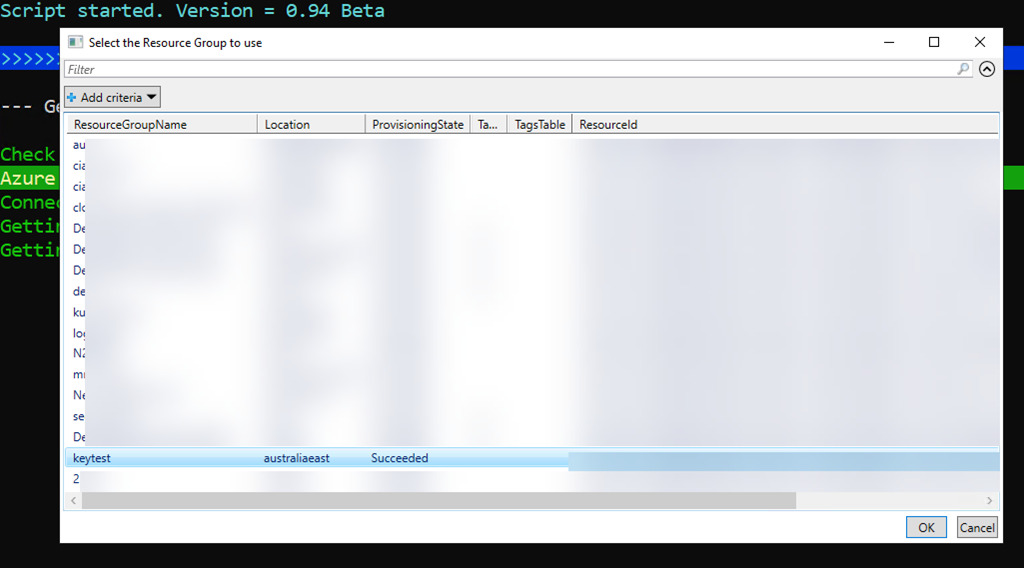This screenshot has width=1024, height=568.
Task: Click the TagsTable column header
Action: [x=539, y=125]
